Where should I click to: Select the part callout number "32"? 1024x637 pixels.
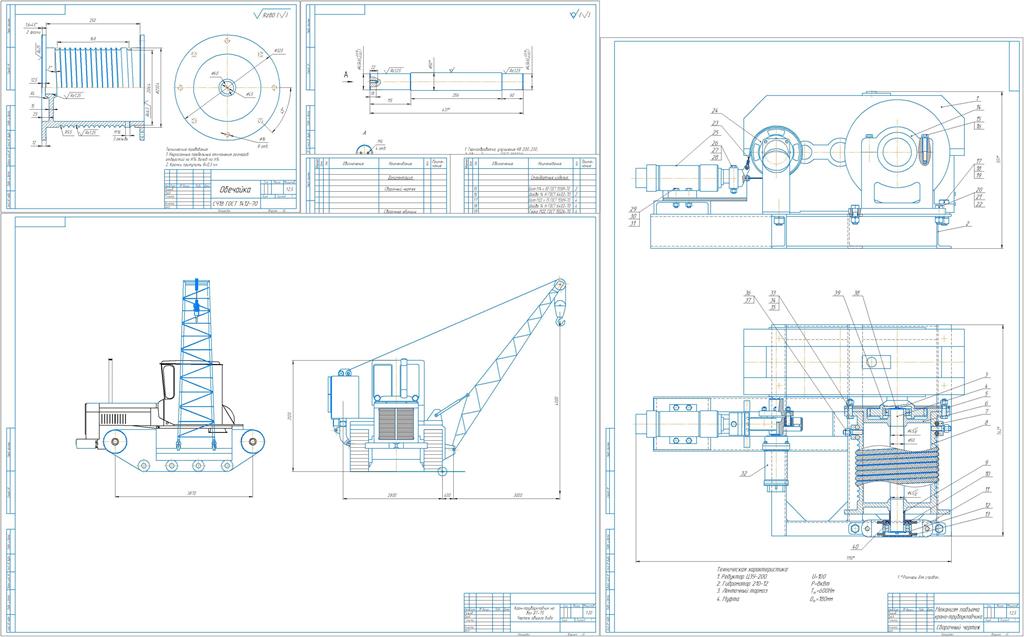(x=743, y=475)
